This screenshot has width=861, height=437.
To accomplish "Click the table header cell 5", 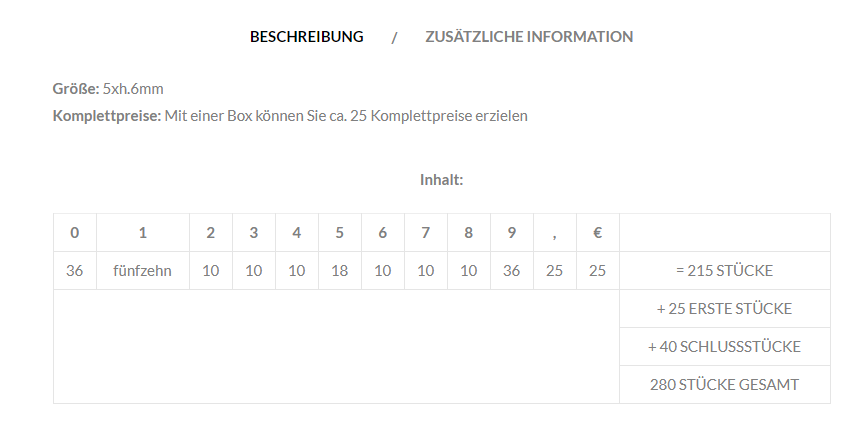I will click(x=339, y=233).
